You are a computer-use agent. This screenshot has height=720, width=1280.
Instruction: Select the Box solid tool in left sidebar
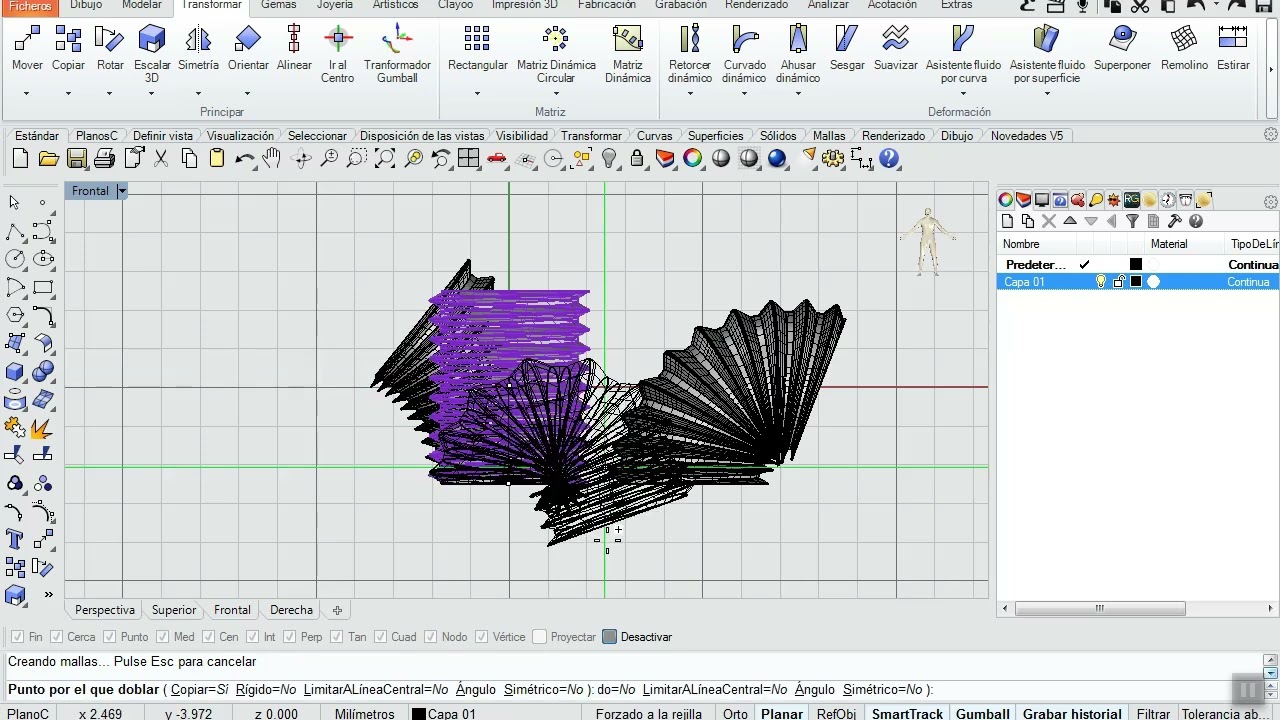(x=15, y=372)
